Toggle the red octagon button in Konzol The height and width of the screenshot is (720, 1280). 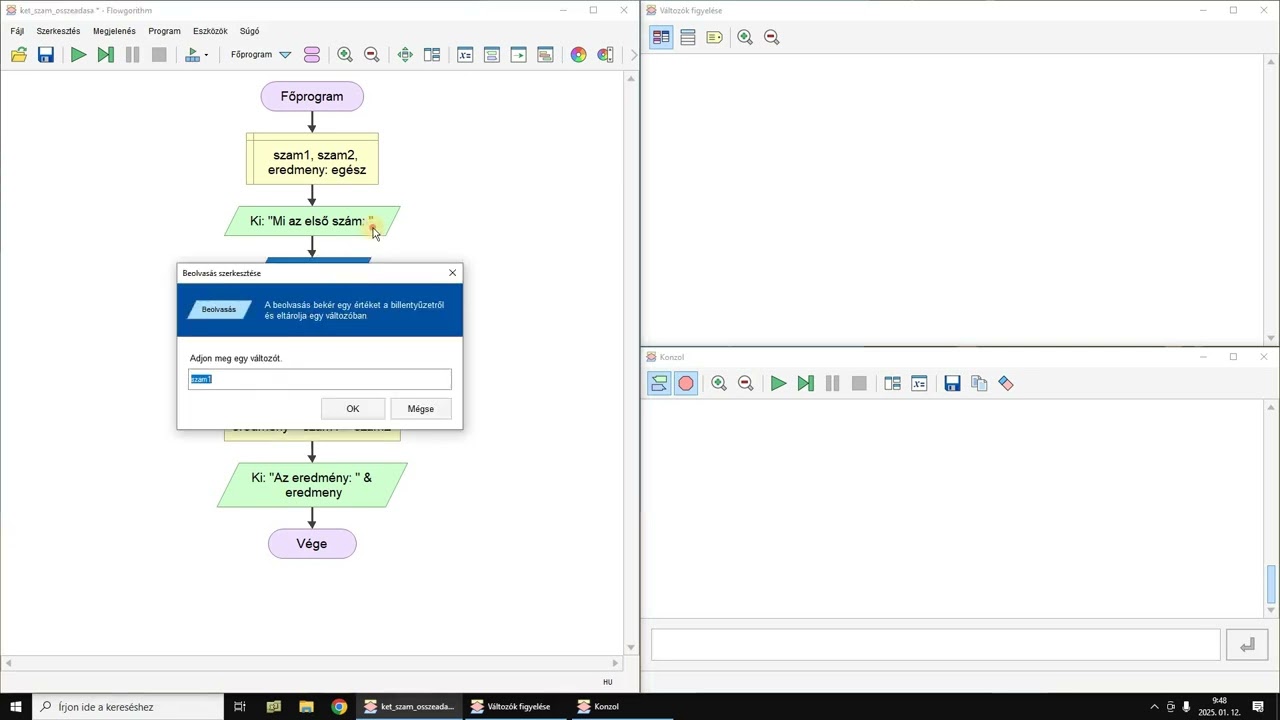click(x=686, y=383)
